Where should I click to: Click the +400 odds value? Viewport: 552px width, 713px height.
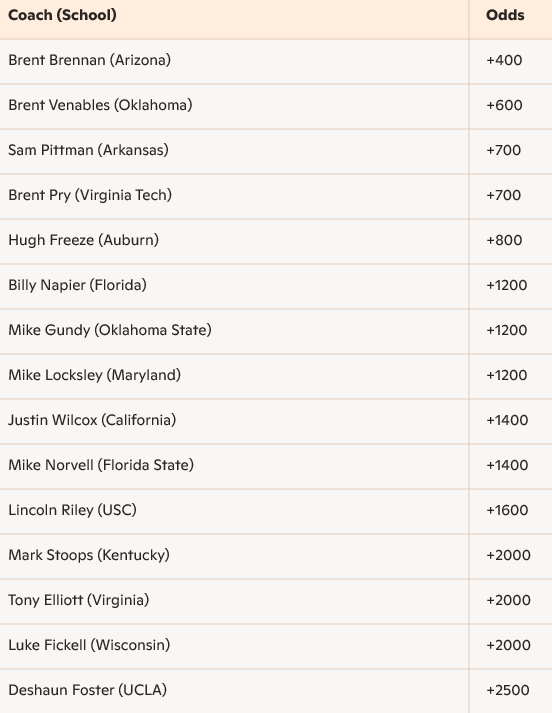click(504, 60)
